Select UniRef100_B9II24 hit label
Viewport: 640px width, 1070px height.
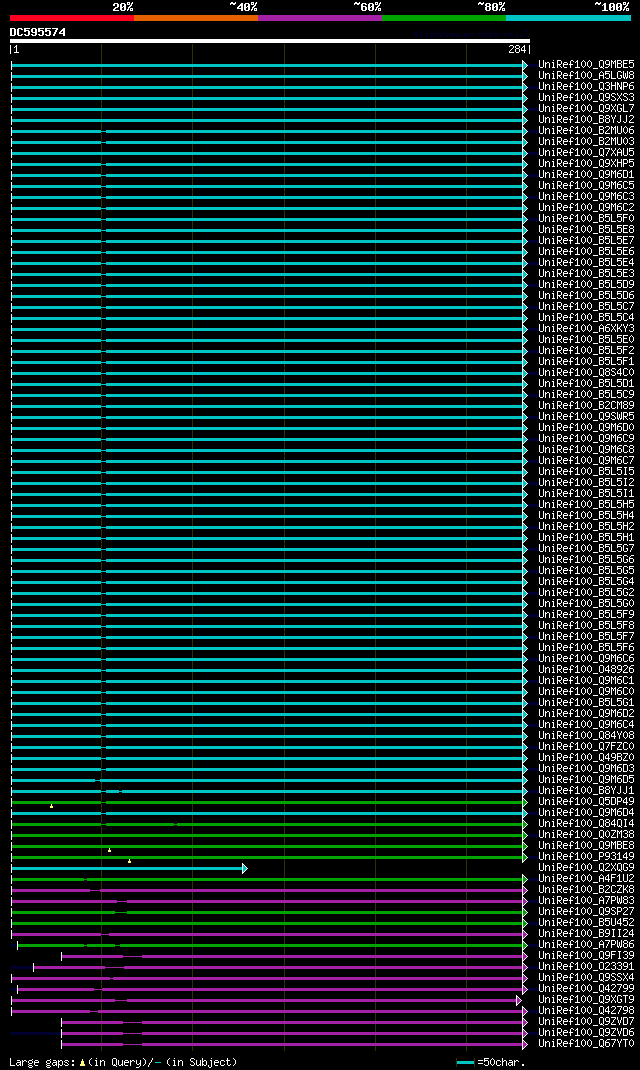(x=586, y=934)
